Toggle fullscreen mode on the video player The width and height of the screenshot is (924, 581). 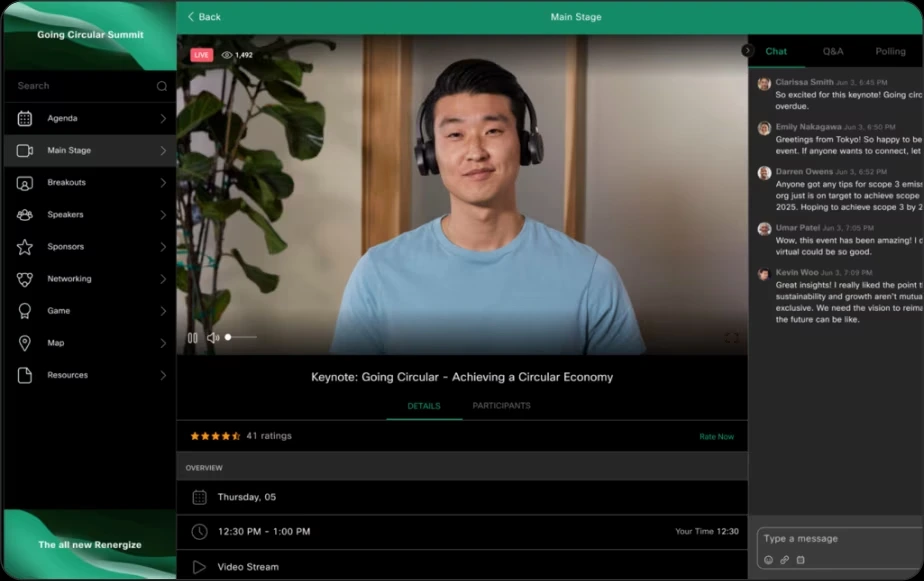click(733, 338)
